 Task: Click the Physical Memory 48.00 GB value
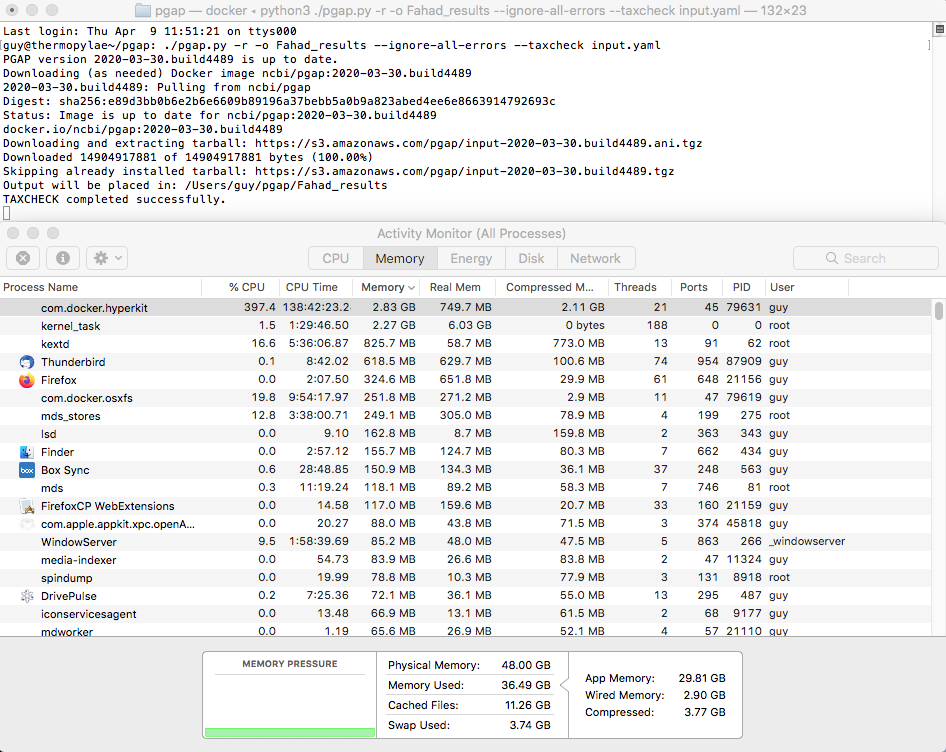coord(526,665)
